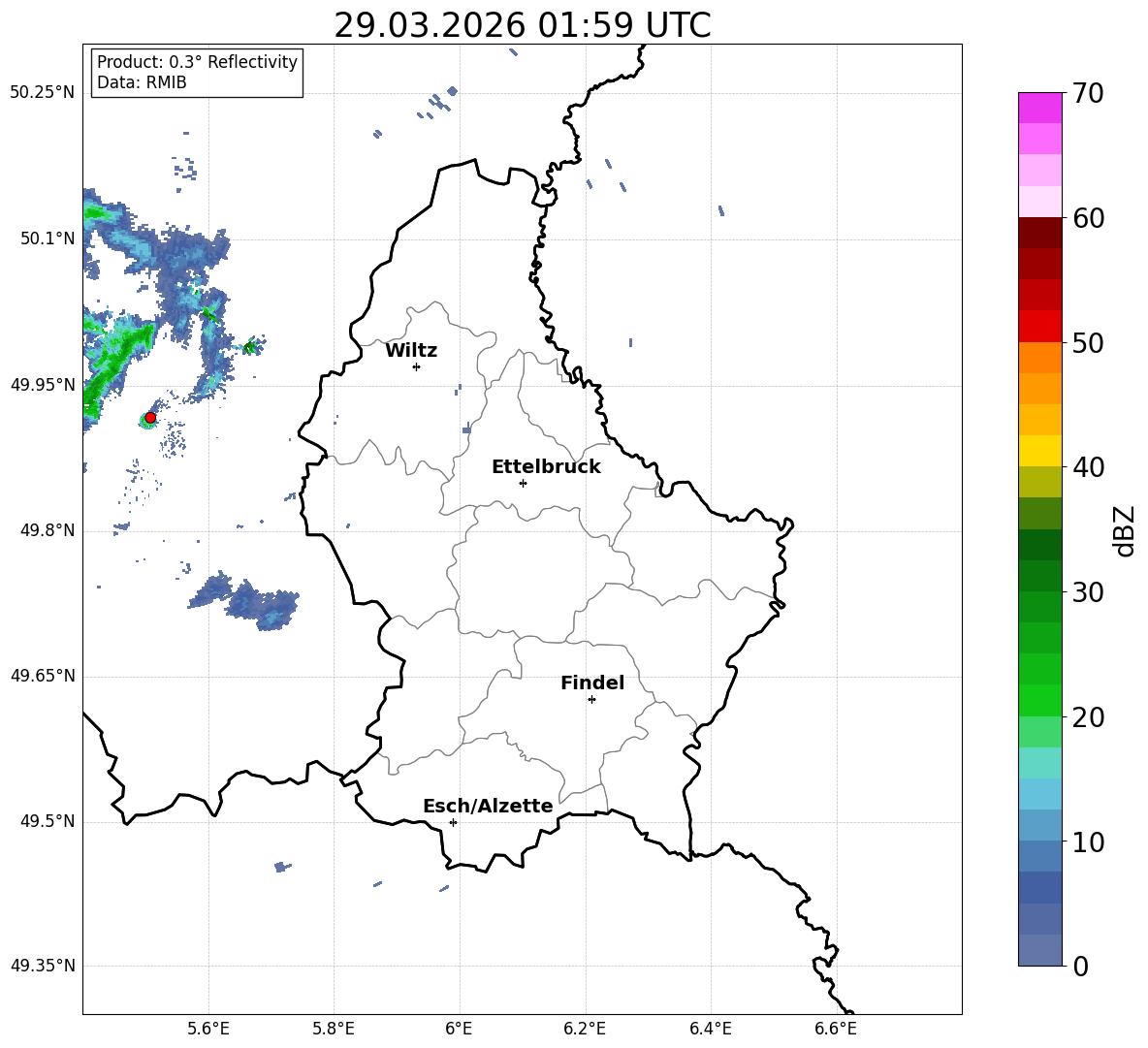Click the 30 dBZ colorbar label
This screenshot has width=1148, height=1048.
click(1088, 592)
